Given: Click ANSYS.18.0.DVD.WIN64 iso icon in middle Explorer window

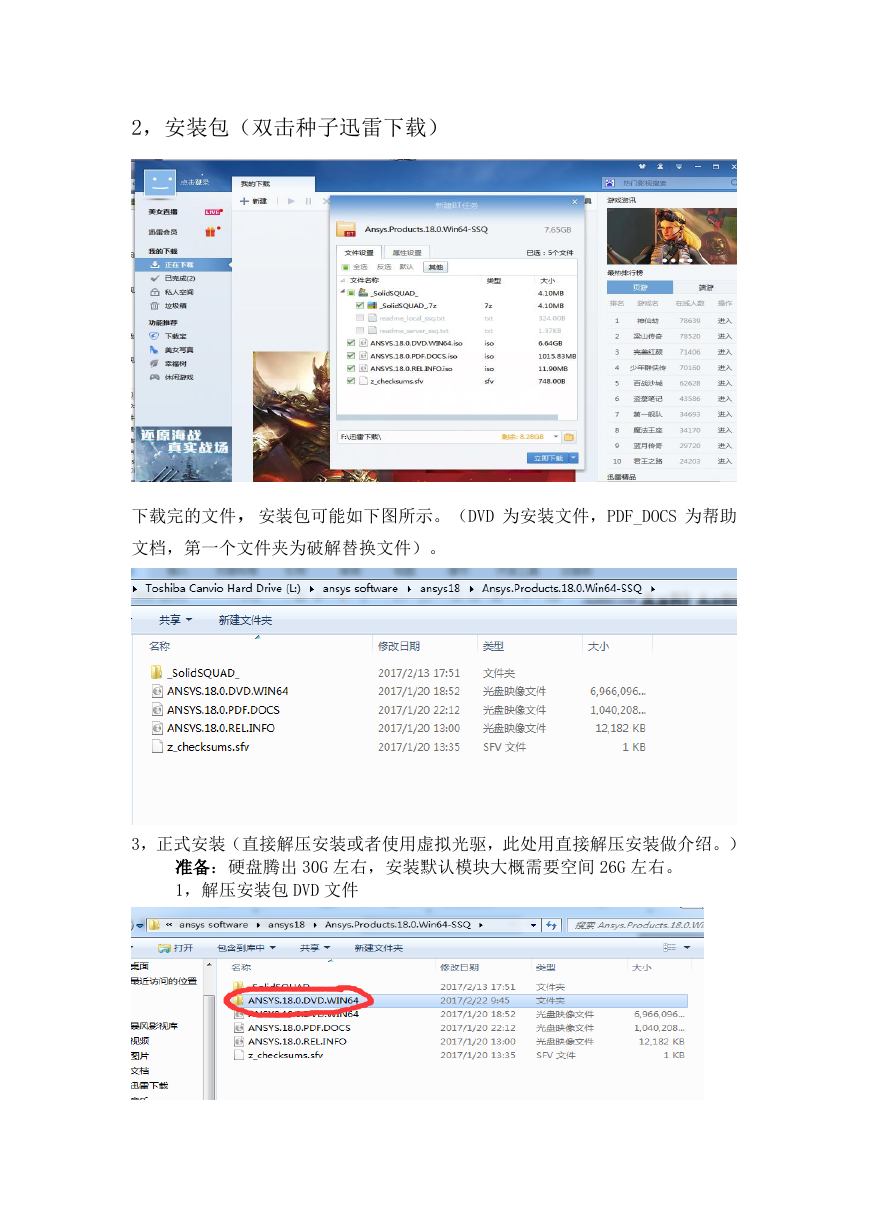Looking at the screenshot, I should [x=157, y=691].
